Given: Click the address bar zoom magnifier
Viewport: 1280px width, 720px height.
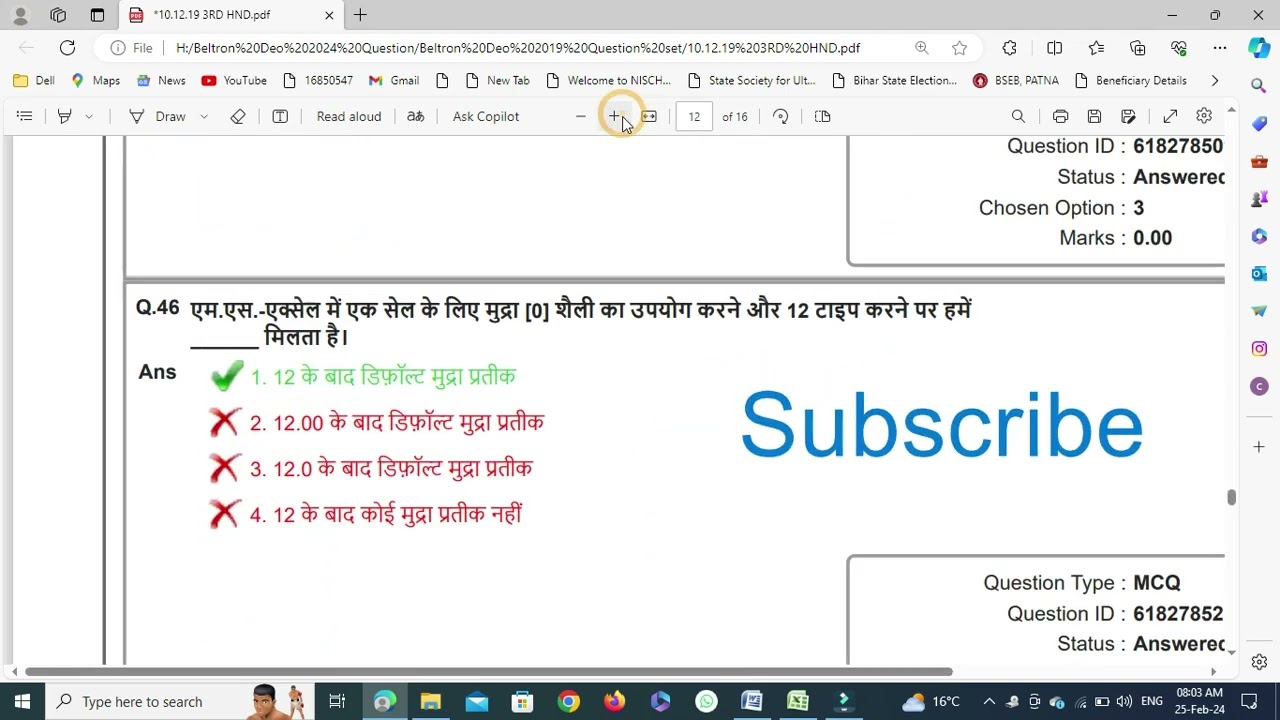Looking at the screenshot, I should tap(922, 48).
